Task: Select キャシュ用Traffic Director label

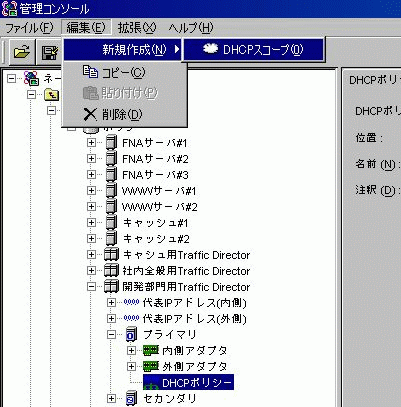Action: (186, 255)
